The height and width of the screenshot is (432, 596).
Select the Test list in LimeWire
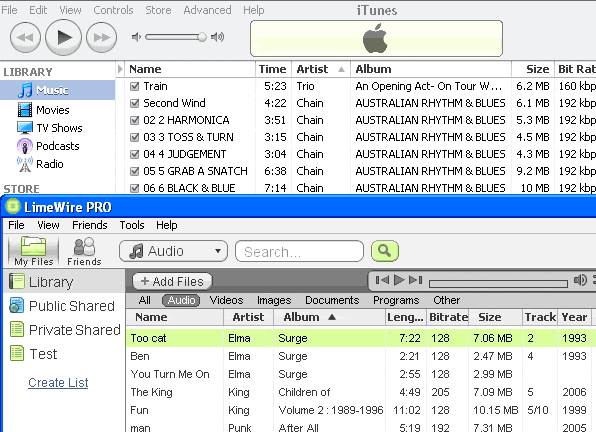pyautogui.click(x=33, y=354)
